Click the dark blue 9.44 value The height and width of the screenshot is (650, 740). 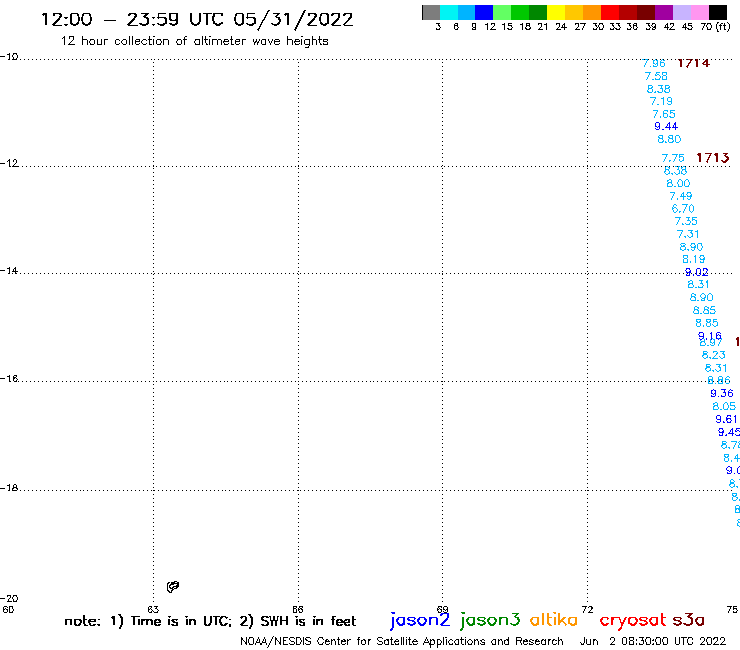[666, 126]
